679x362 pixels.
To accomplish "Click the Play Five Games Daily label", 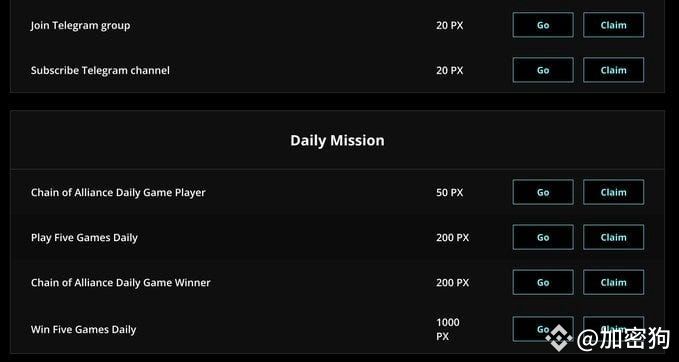I will tap(84, 238).
